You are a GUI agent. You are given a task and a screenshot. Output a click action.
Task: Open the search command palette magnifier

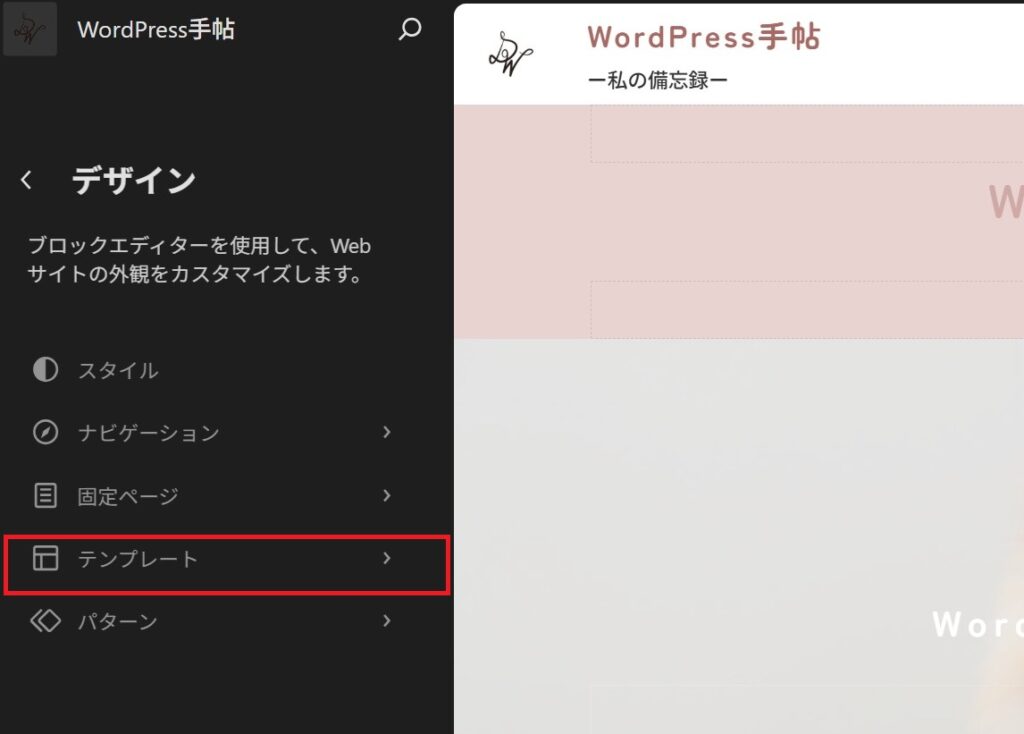pos(410,29)
